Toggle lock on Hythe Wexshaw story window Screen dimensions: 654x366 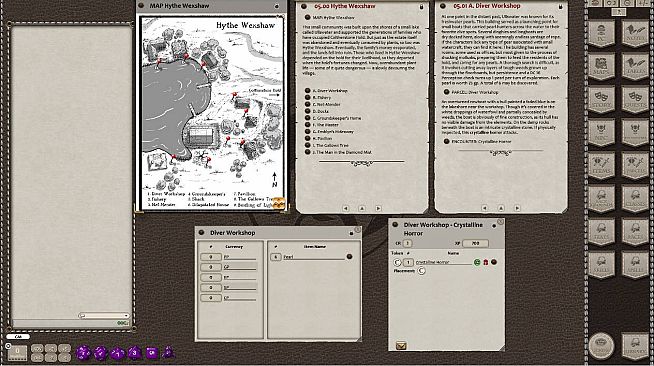coord(421,7)
